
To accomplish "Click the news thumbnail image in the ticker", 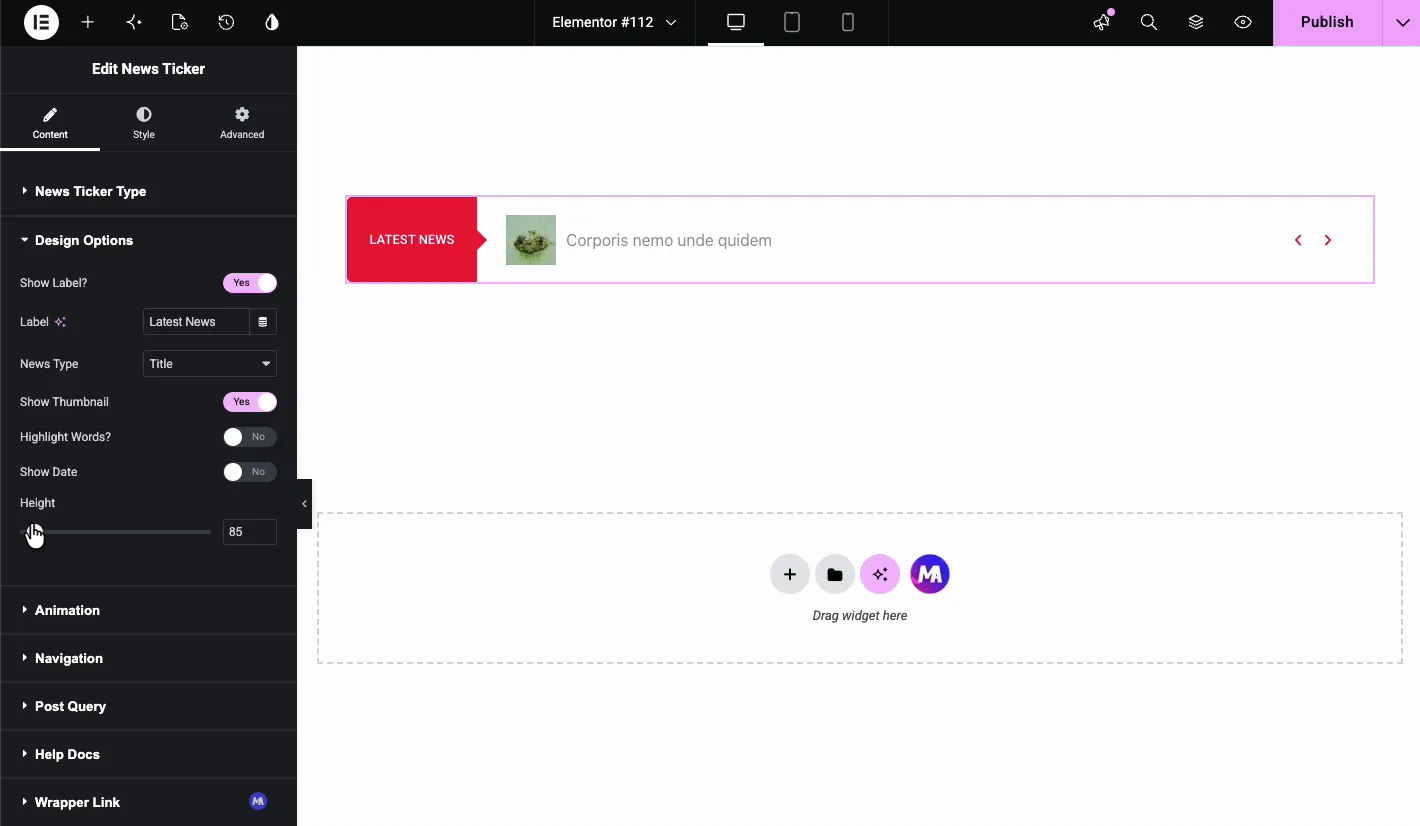I will 531,240.
